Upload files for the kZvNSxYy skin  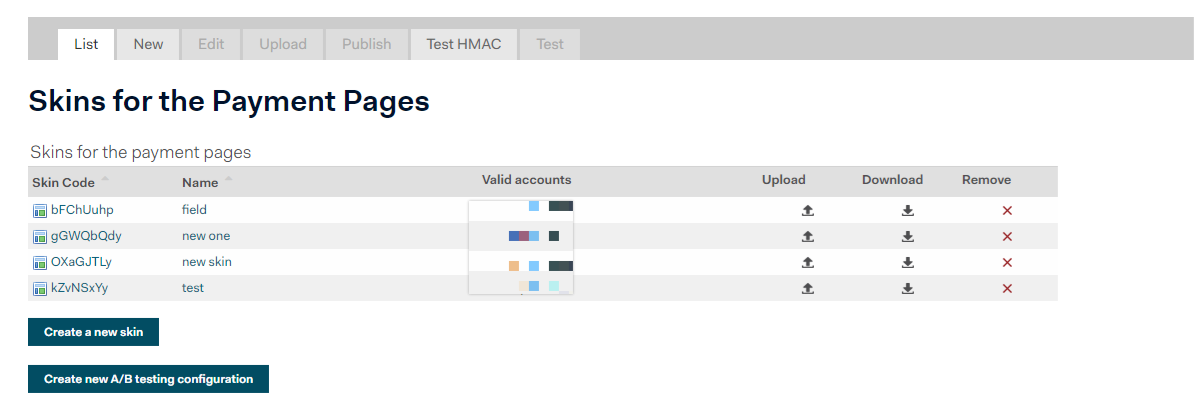tap(807, 289)
